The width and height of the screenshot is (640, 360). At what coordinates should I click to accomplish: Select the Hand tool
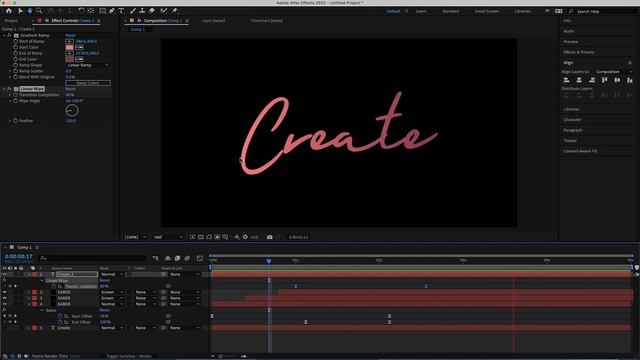coord(30,11)
